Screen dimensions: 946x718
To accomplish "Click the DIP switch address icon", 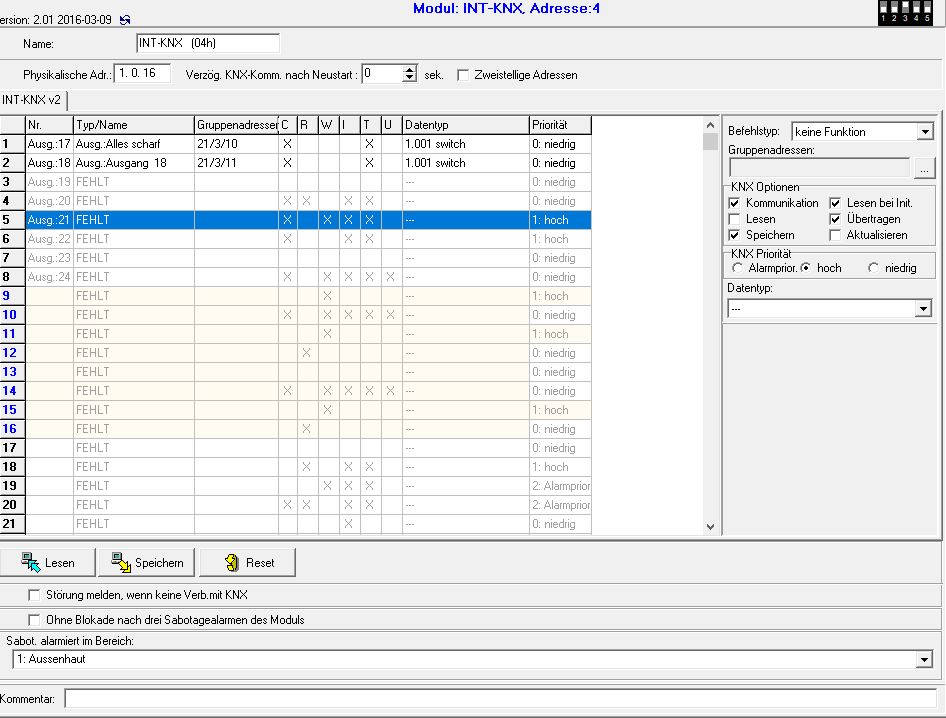I will (x=904, y=12).
